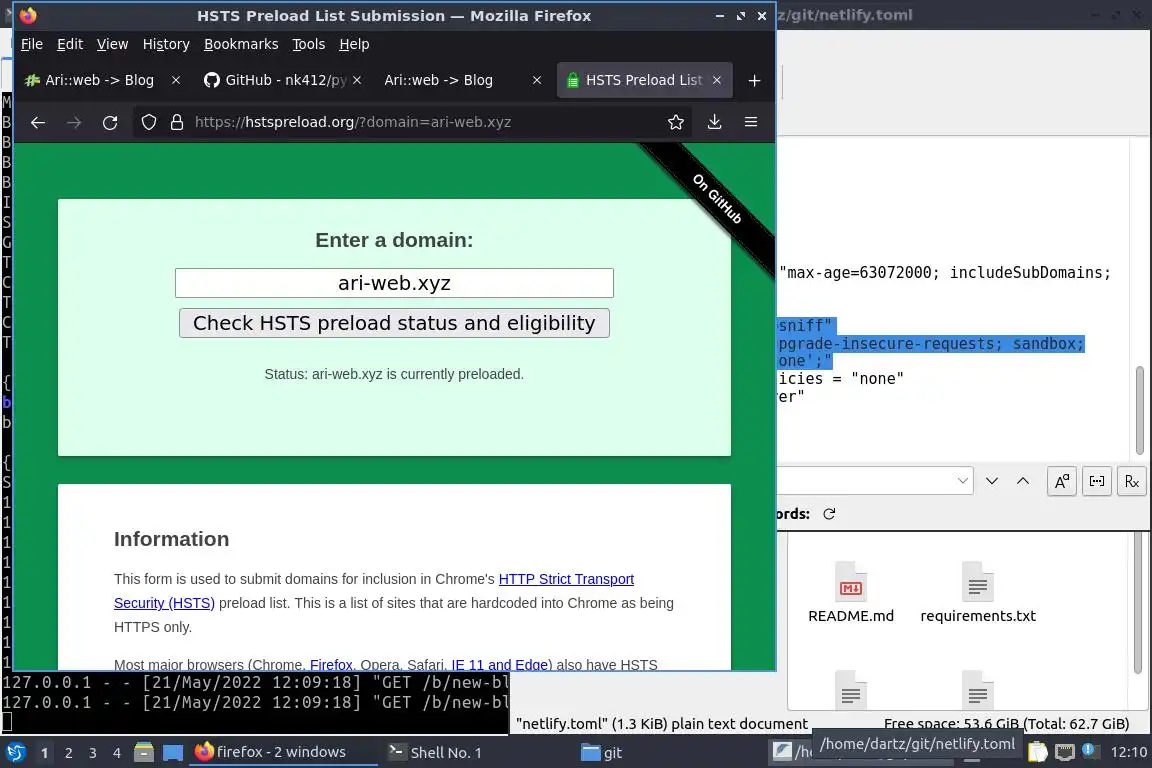The width and height of the screenshot is (1152, 768).
Task: Open a new Firefox tab with plus
Action: click(x=755, y=81)
